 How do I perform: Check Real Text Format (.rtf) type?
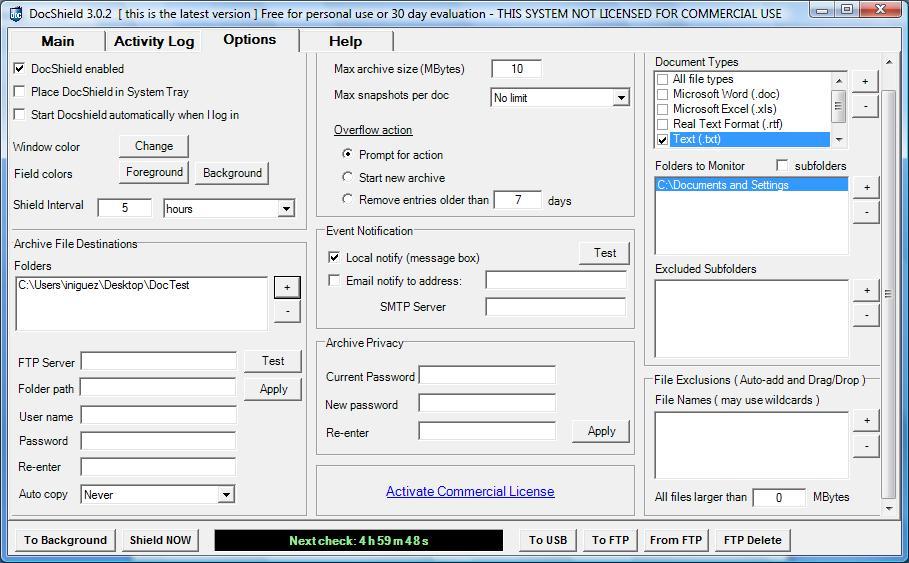click(x=663, y=124)
